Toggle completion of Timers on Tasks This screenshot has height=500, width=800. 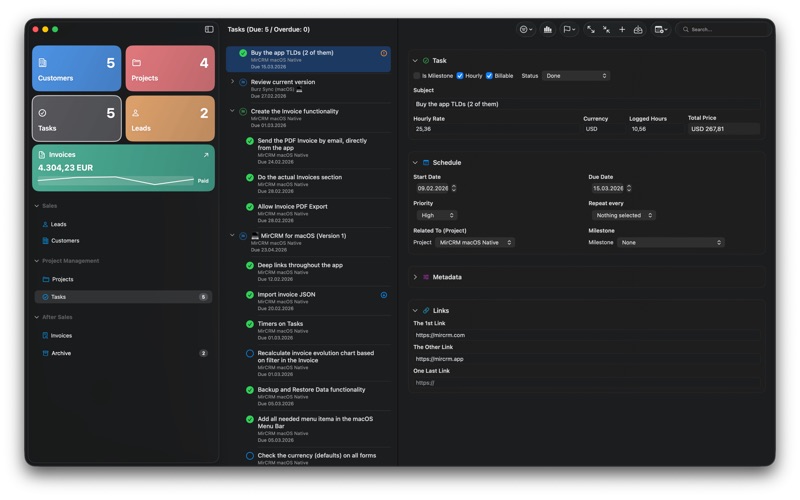pyautogui.click(x=250, y=324)
